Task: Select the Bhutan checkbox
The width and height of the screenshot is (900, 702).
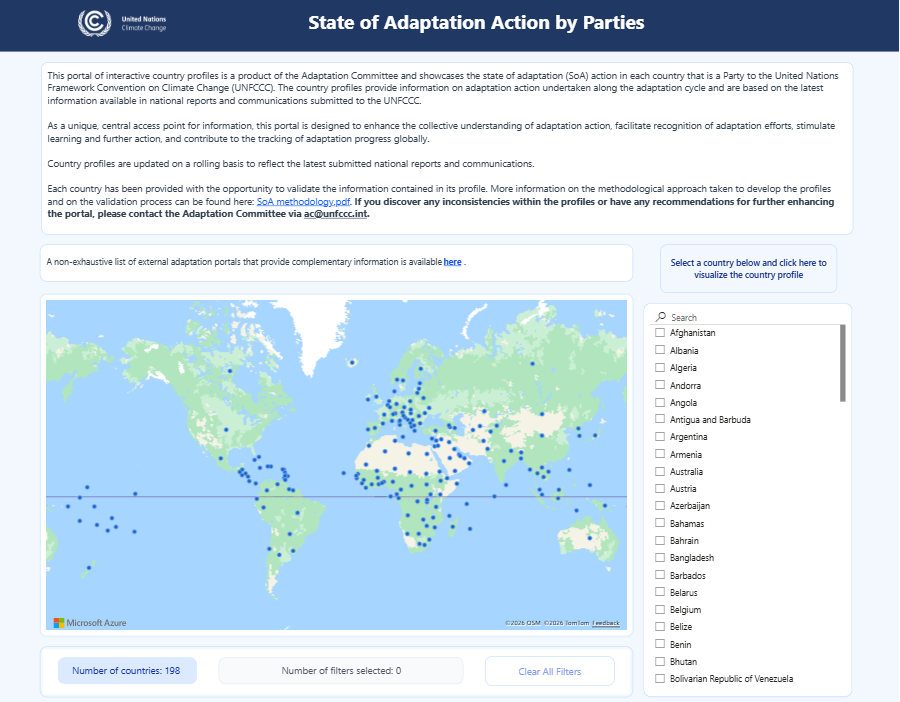Action: [x=660, y=662]
